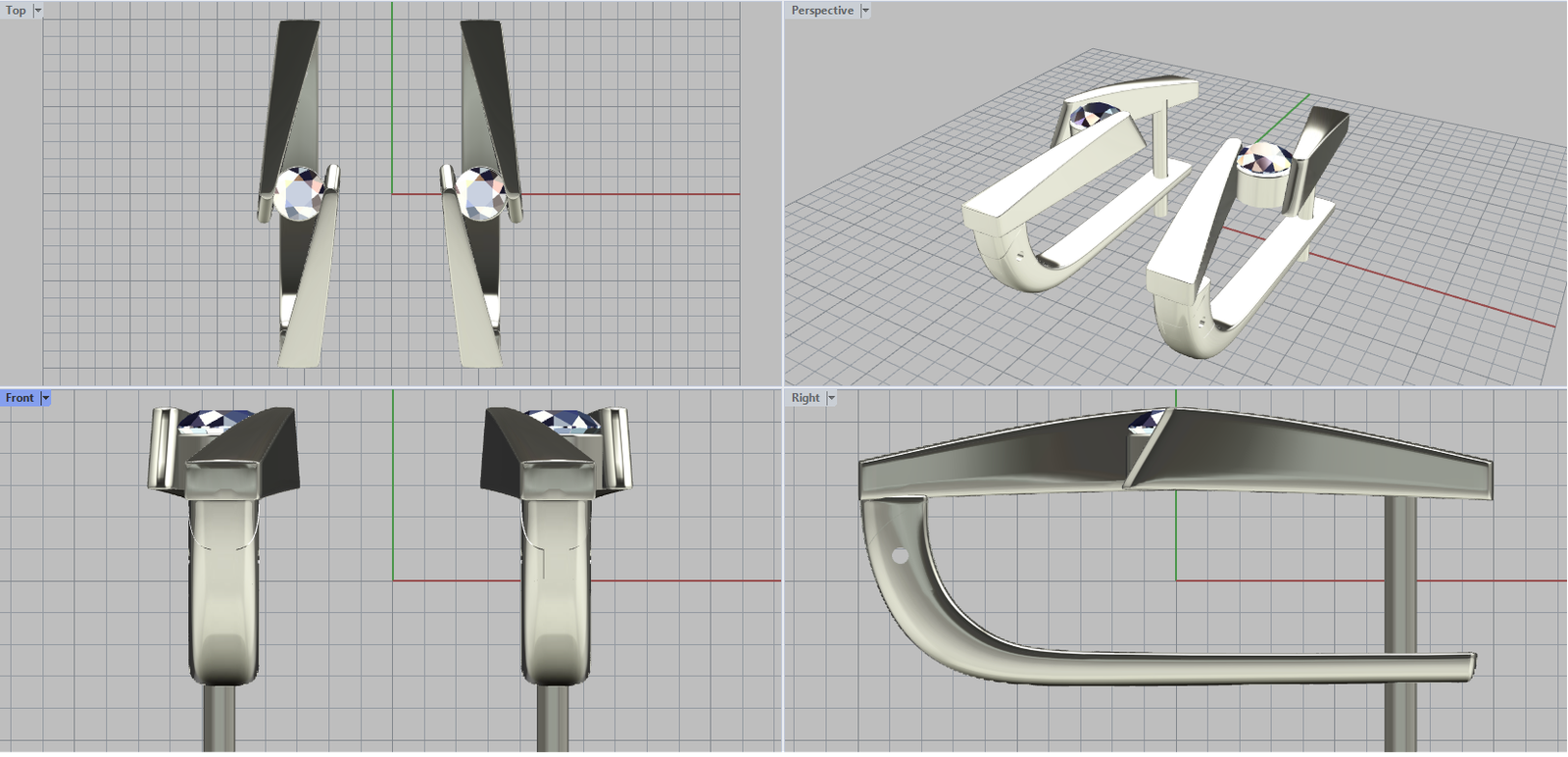
Task: Open the Front viewport menu arrow
Action: click(x=46, y=398)
